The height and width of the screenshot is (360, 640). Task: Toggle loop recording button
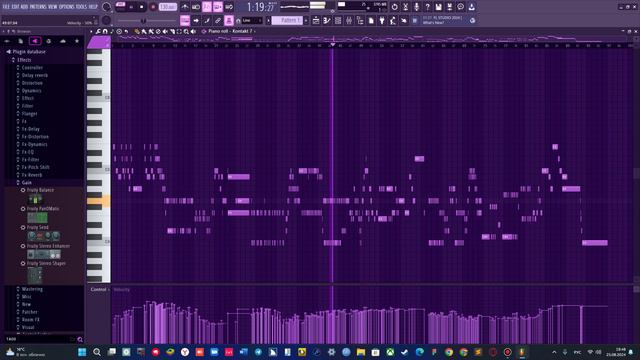(x=229, y=7)
